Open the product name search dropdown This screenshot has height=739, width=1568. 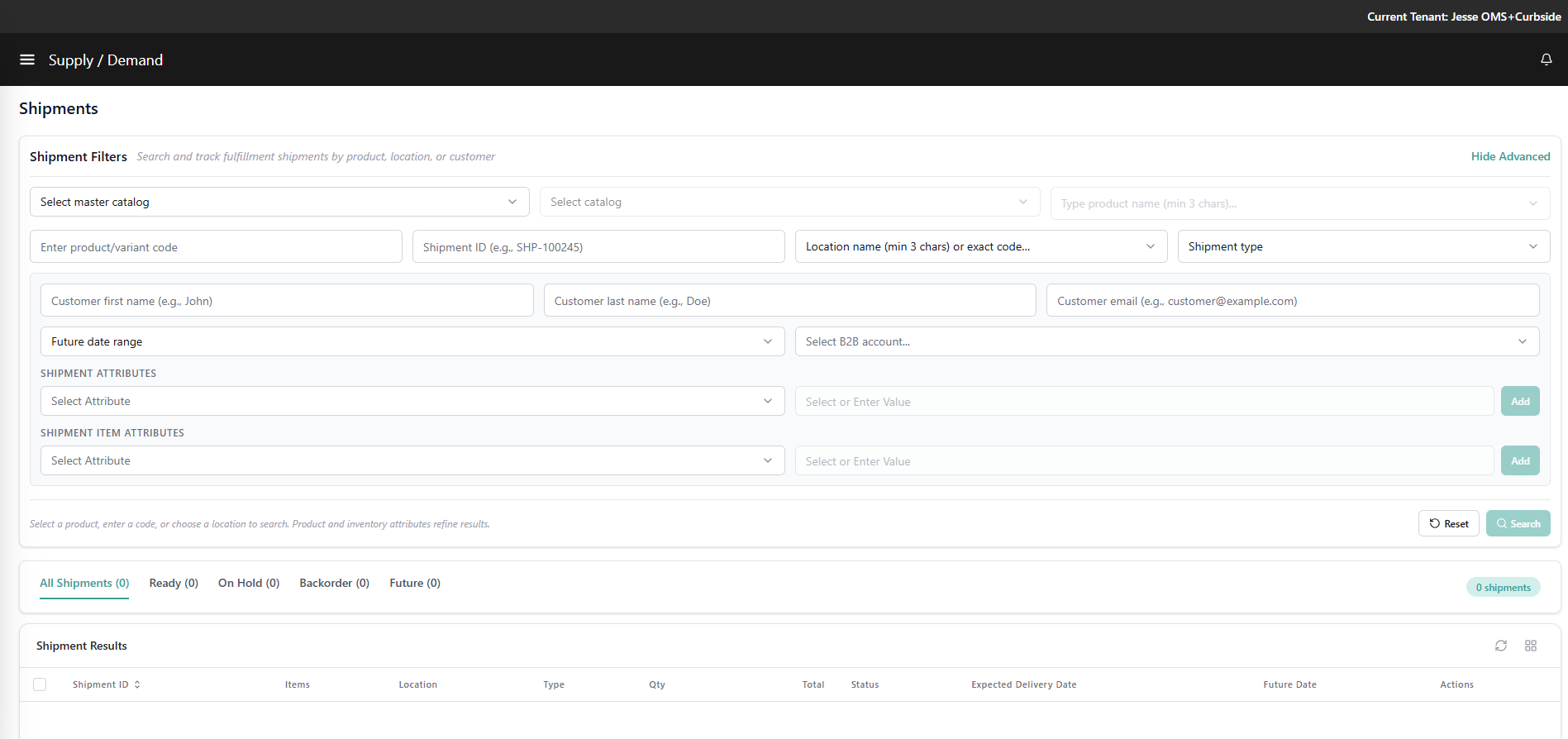(1299, 203)
